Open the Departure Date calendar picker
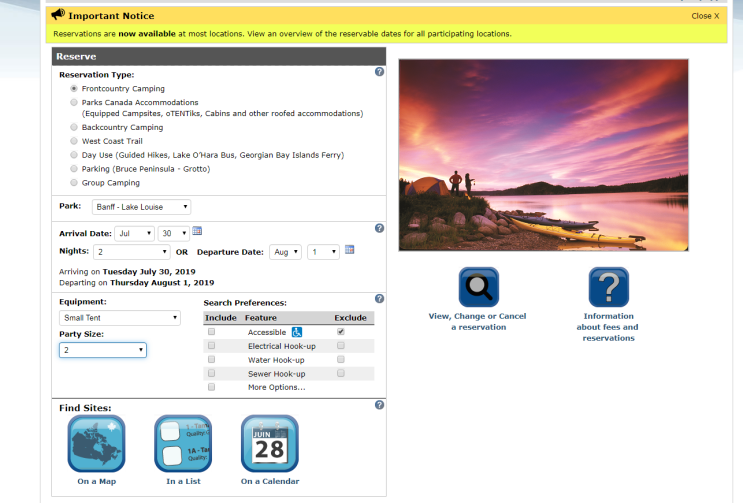This screenshot has width=743, height=503. (349, 249)
